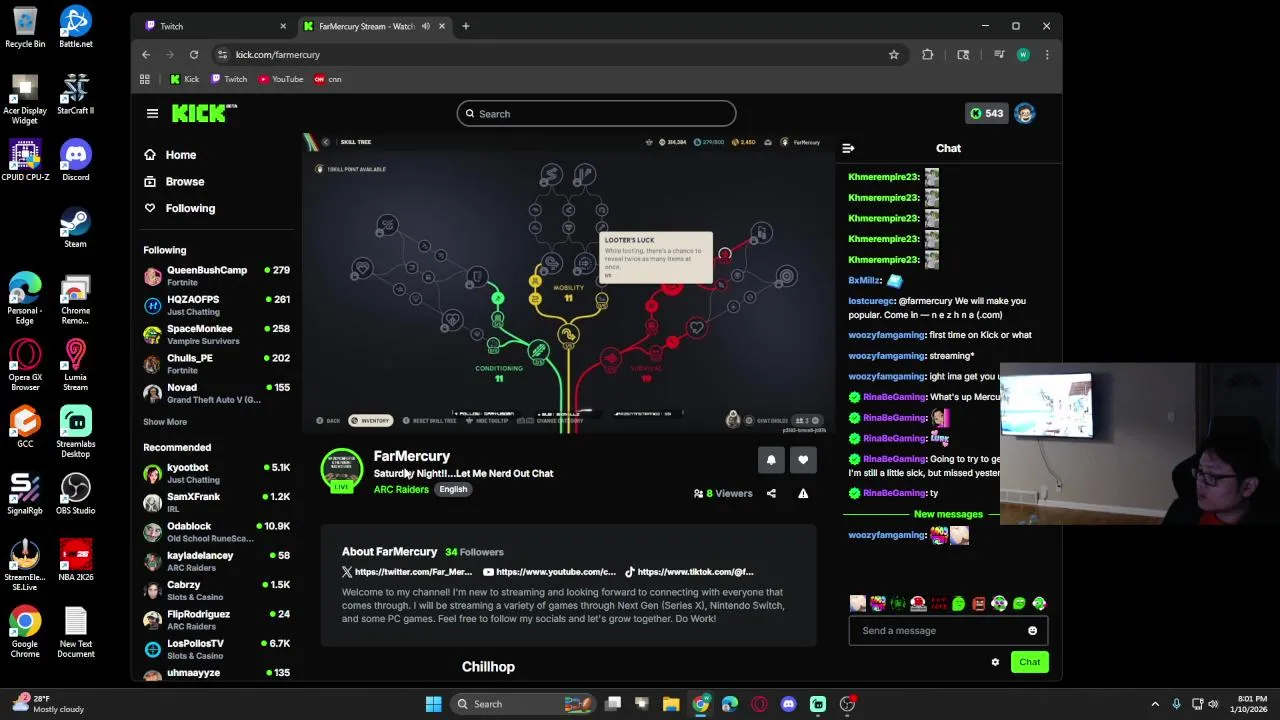Image resolution: width=1280 pixels, height=720 pixels.
Task: Open a new browser tab
Action: (x=465, y=26)
